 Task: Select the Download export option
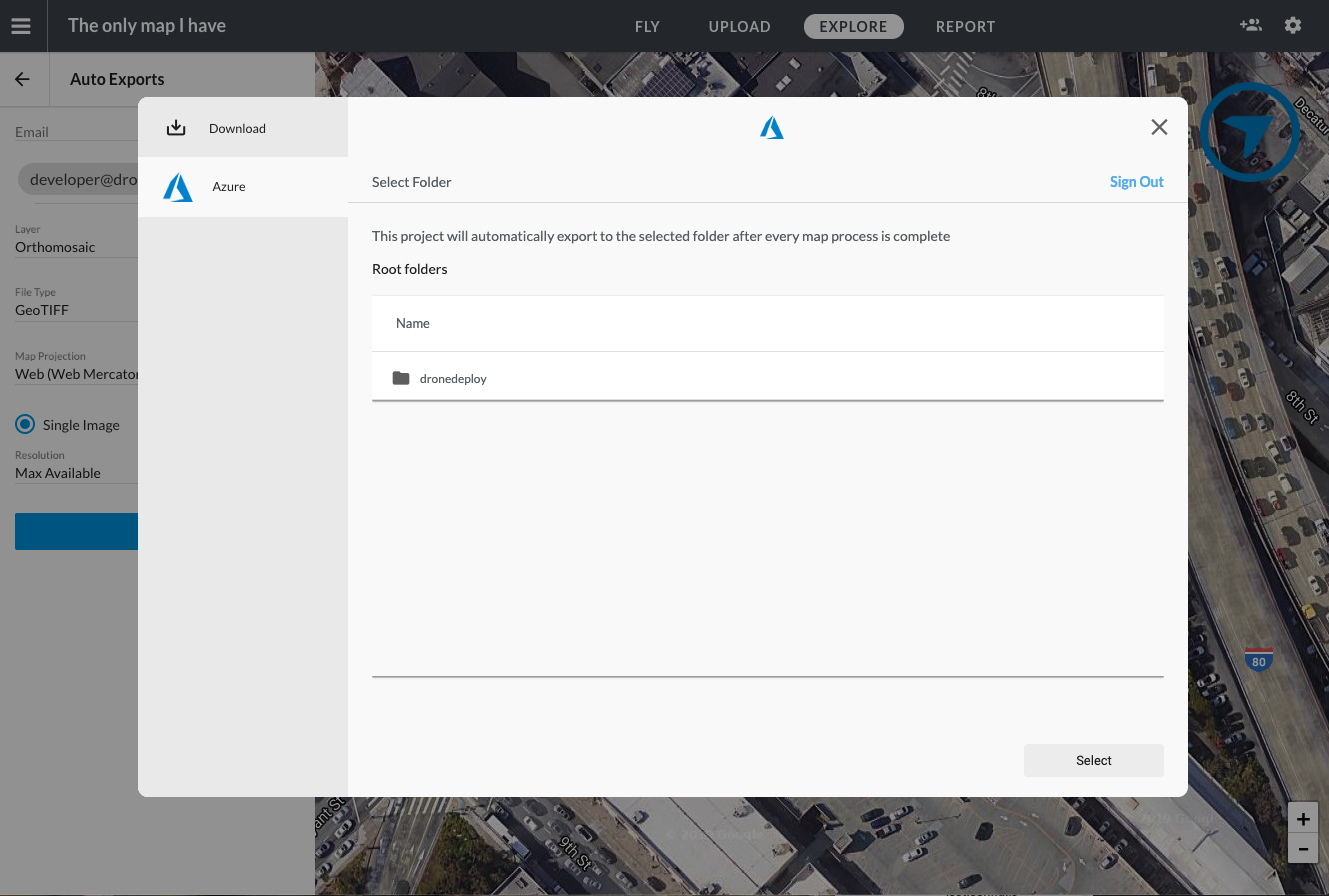coord(237,128)
